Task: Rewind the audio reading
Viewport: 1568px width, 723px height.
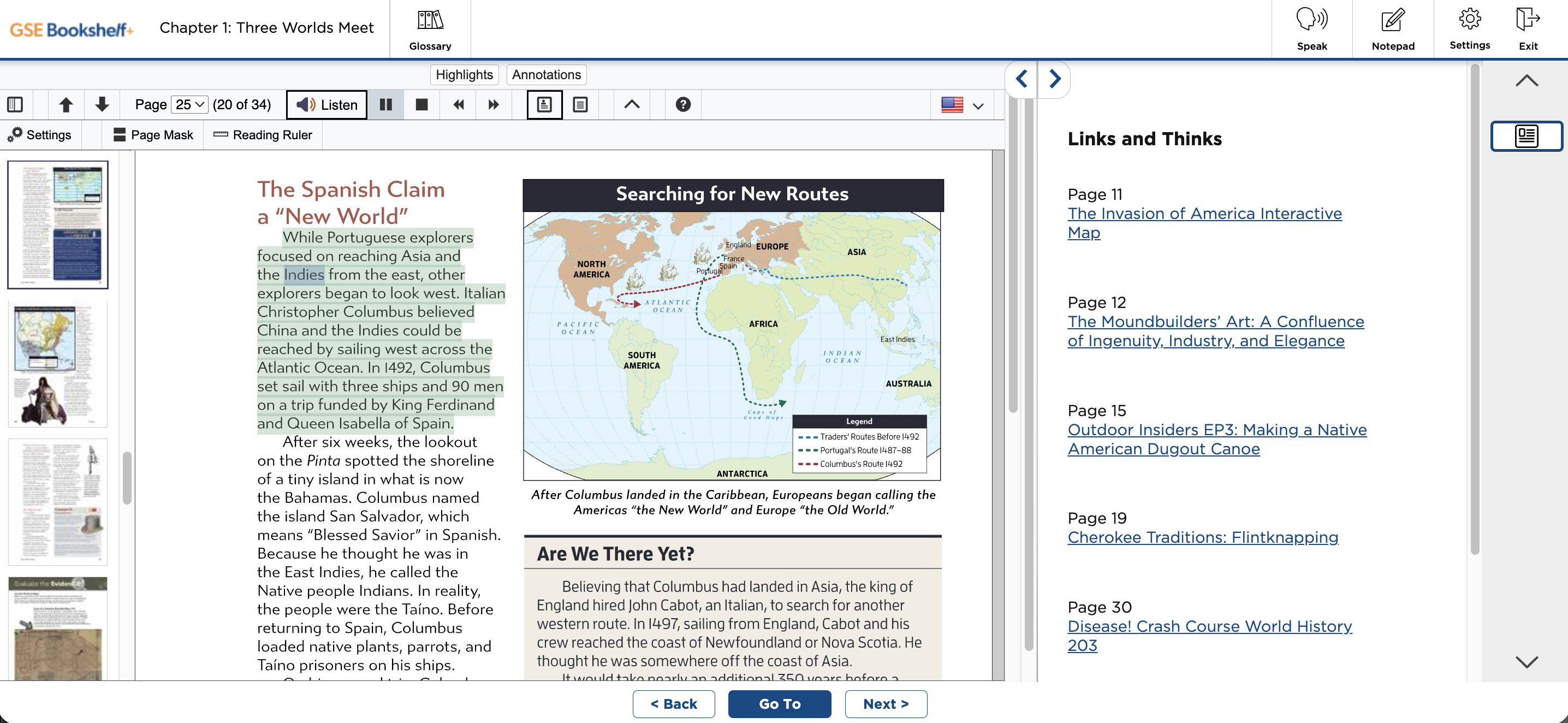Action: coord(459,105)
